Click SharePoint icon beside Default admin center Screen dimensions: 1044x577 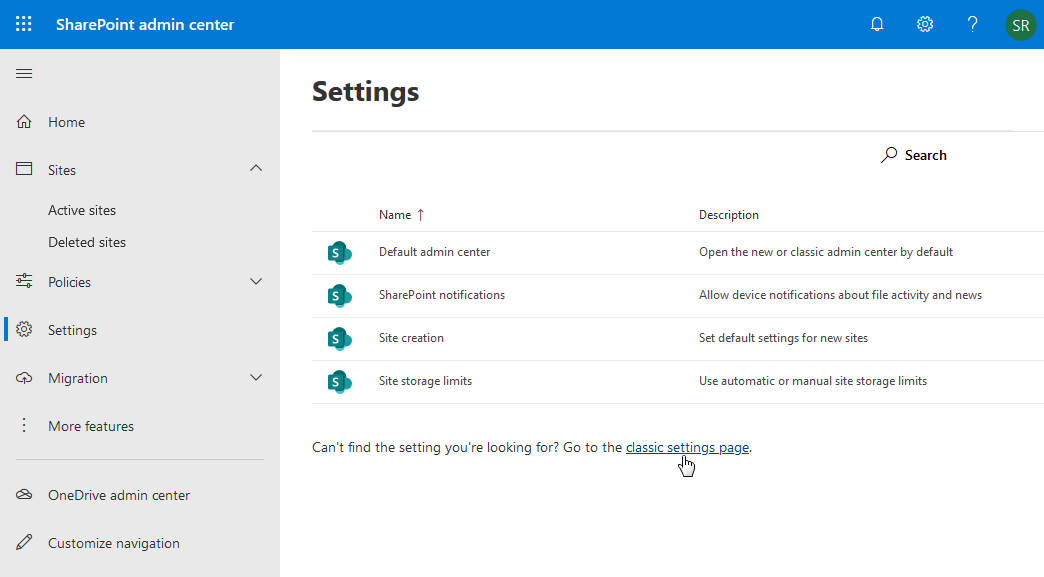[340, 252]
